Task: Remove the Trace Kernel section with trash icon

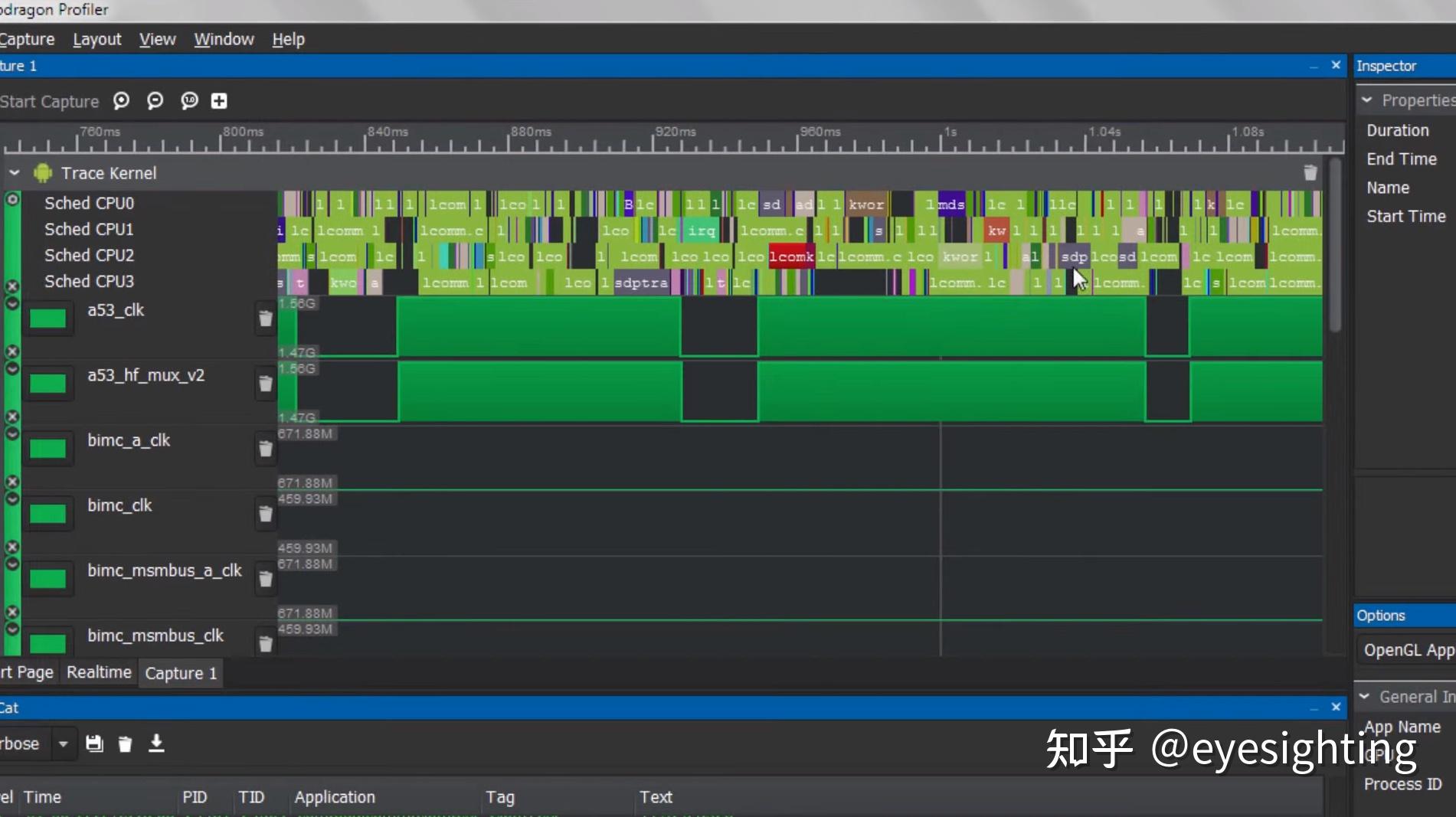Action: click(1309, 172)
